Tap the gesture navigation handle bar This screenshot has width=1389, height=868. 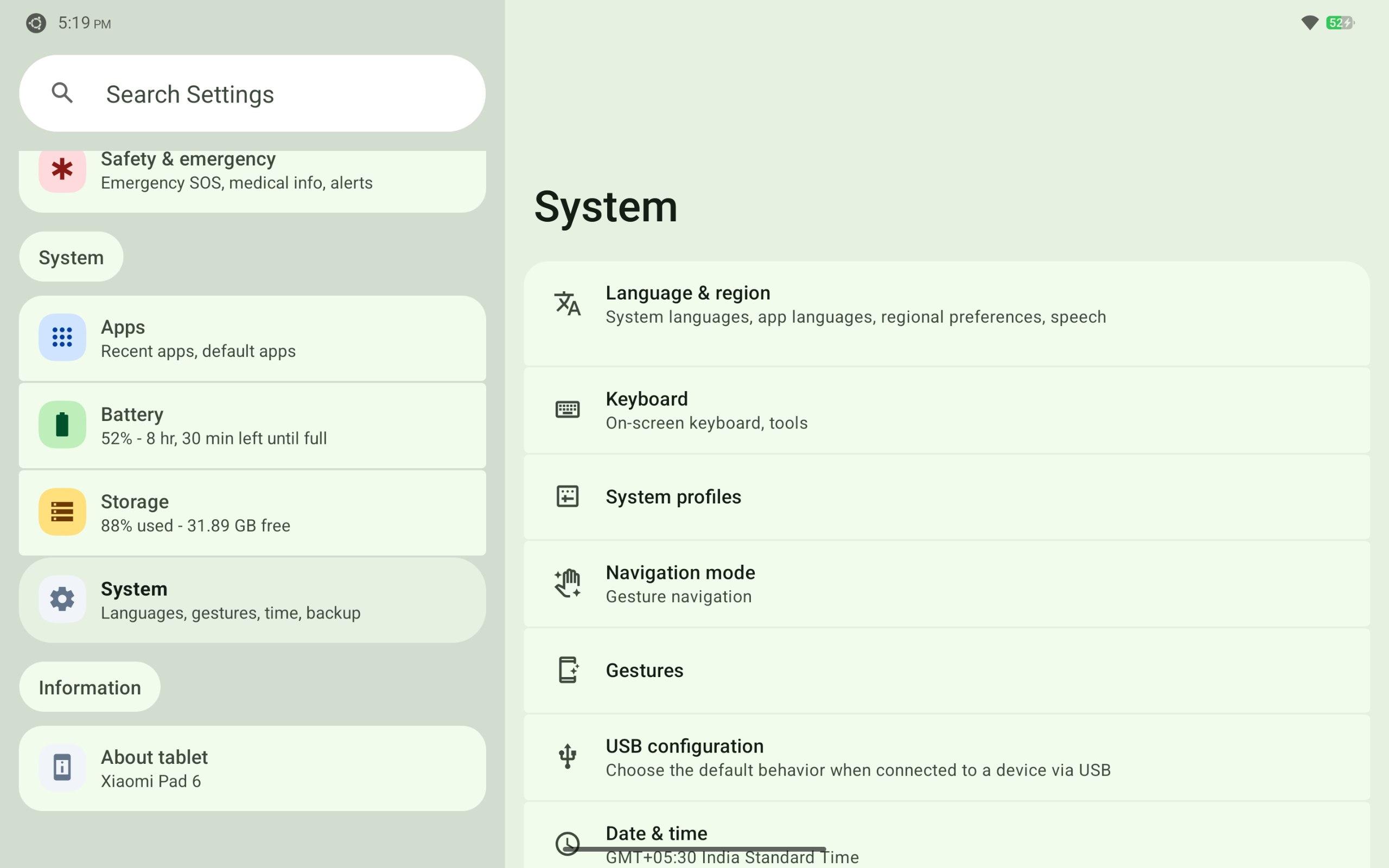point(694,849)
